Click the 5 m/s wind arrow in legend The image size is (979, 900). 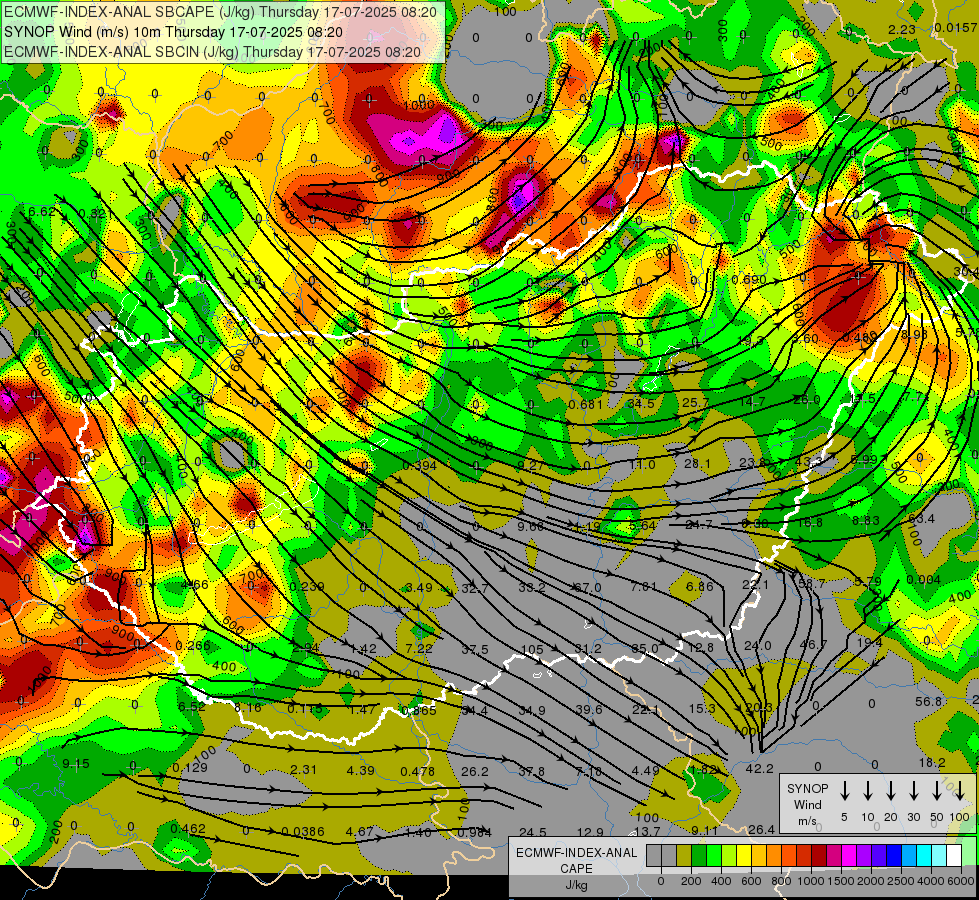pos(844,791)
